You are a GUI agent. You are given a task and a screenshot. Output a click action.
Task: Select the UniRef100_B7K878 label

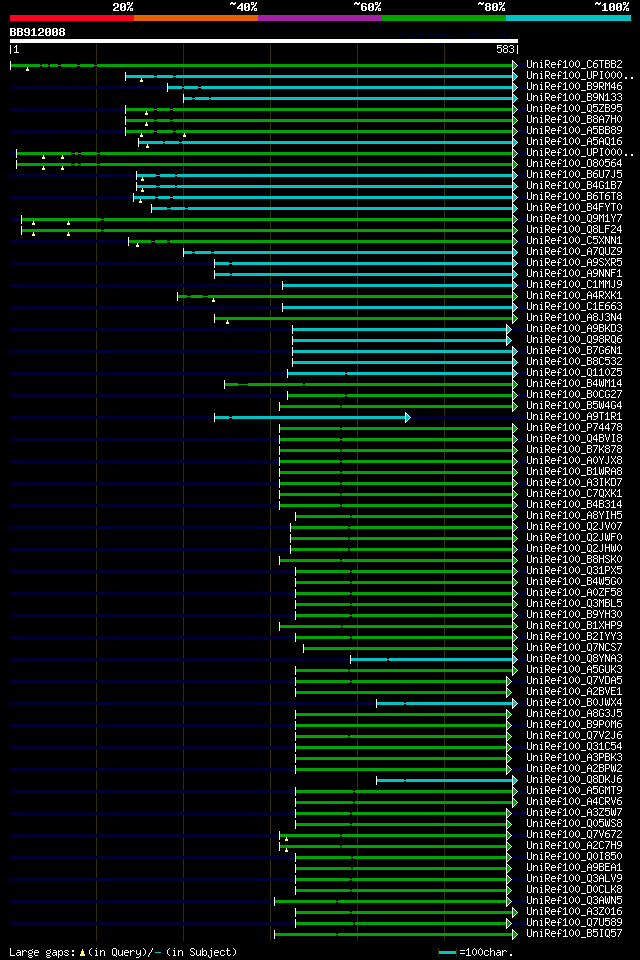[574, 450]
